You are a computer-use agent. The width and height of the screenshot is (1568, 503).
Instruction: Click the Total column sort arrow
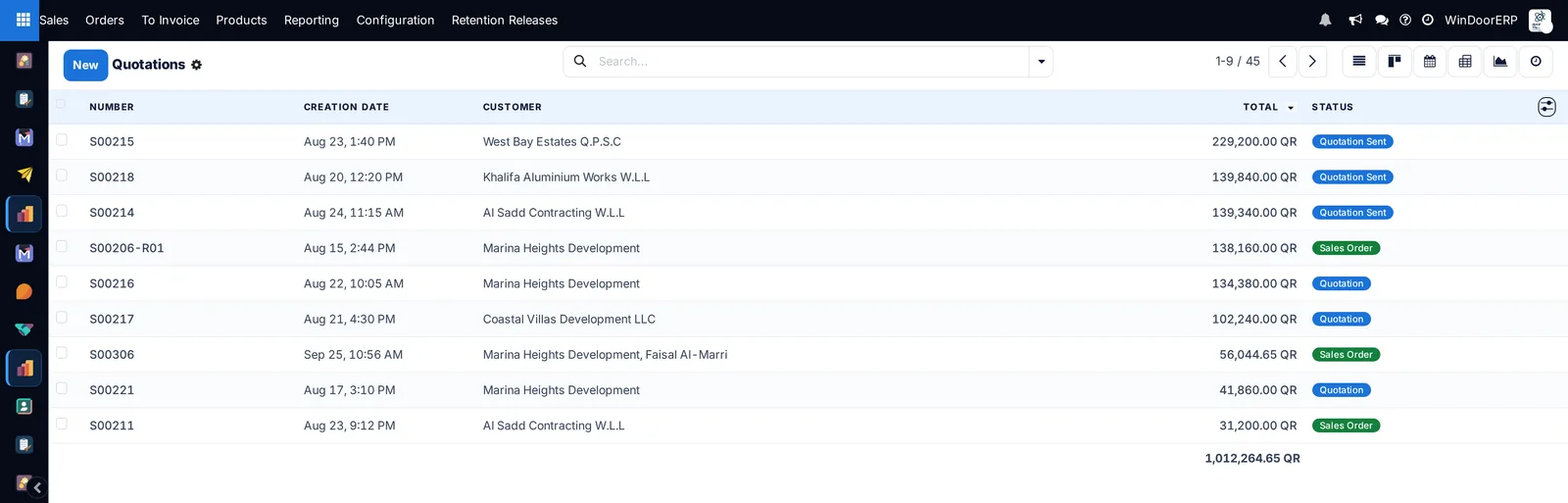(1291, 108)
